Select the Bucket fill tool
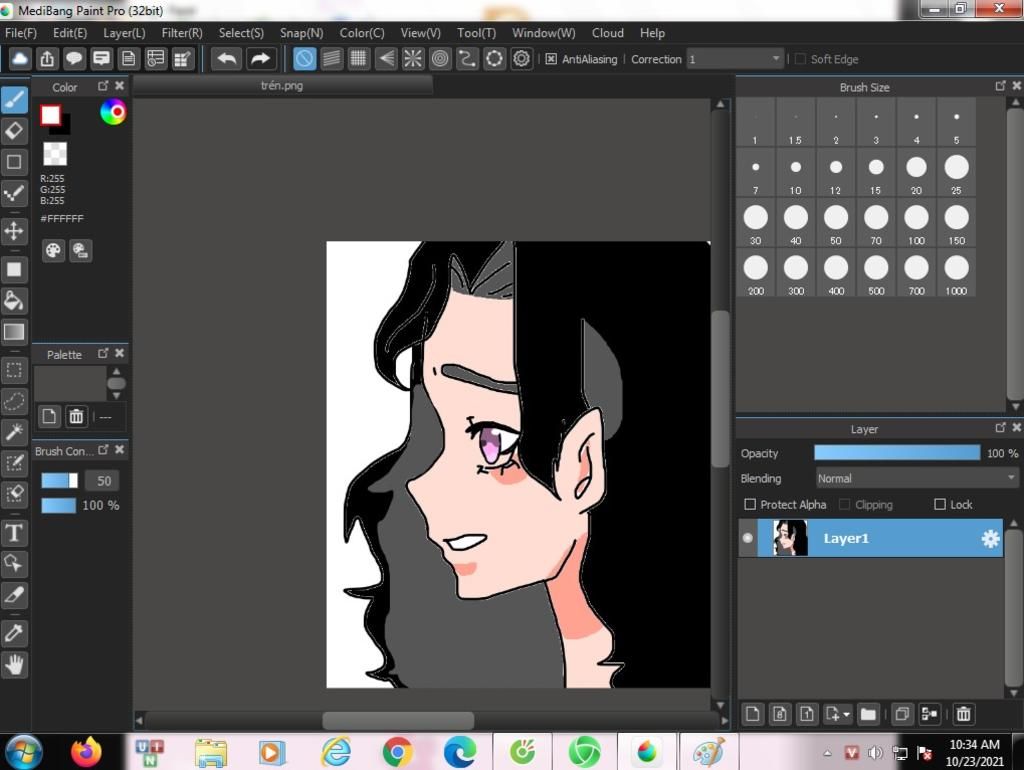This screenshot has width=1024, height=770. (14, 300)
